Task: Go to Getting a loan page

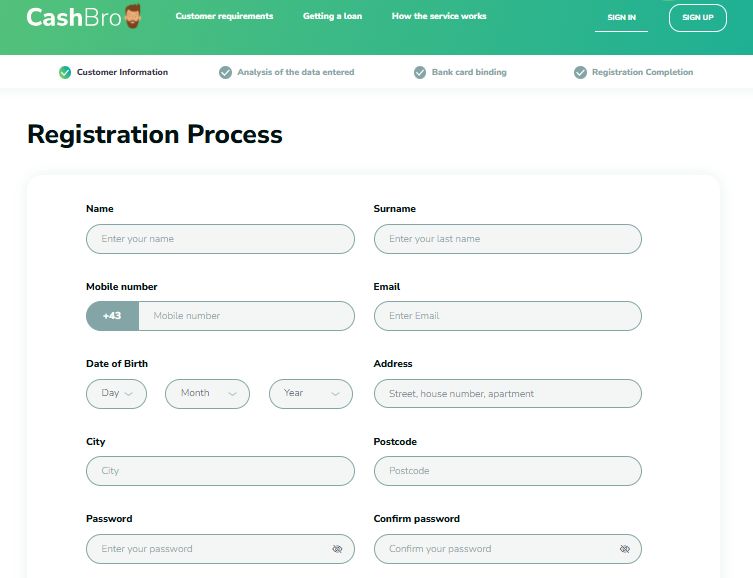Action: point(332,17)
